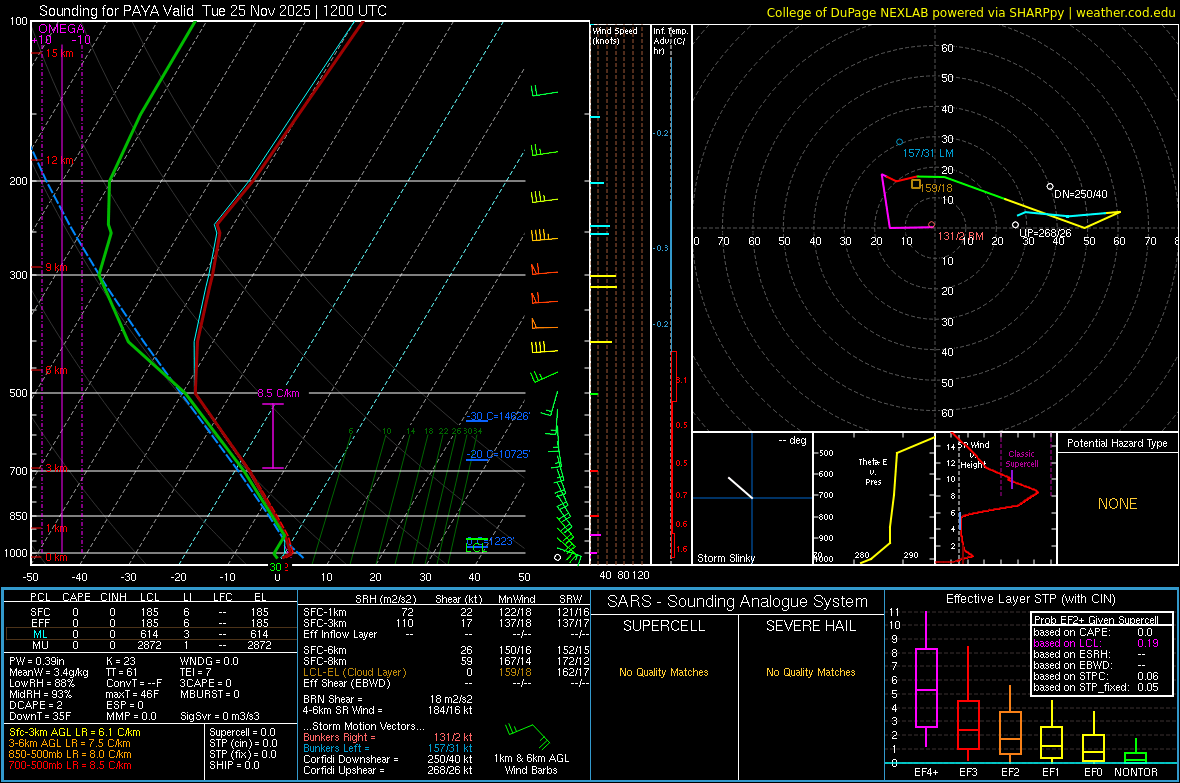
Task: Click the NONE hazard type text
Action: [1117, 504]
